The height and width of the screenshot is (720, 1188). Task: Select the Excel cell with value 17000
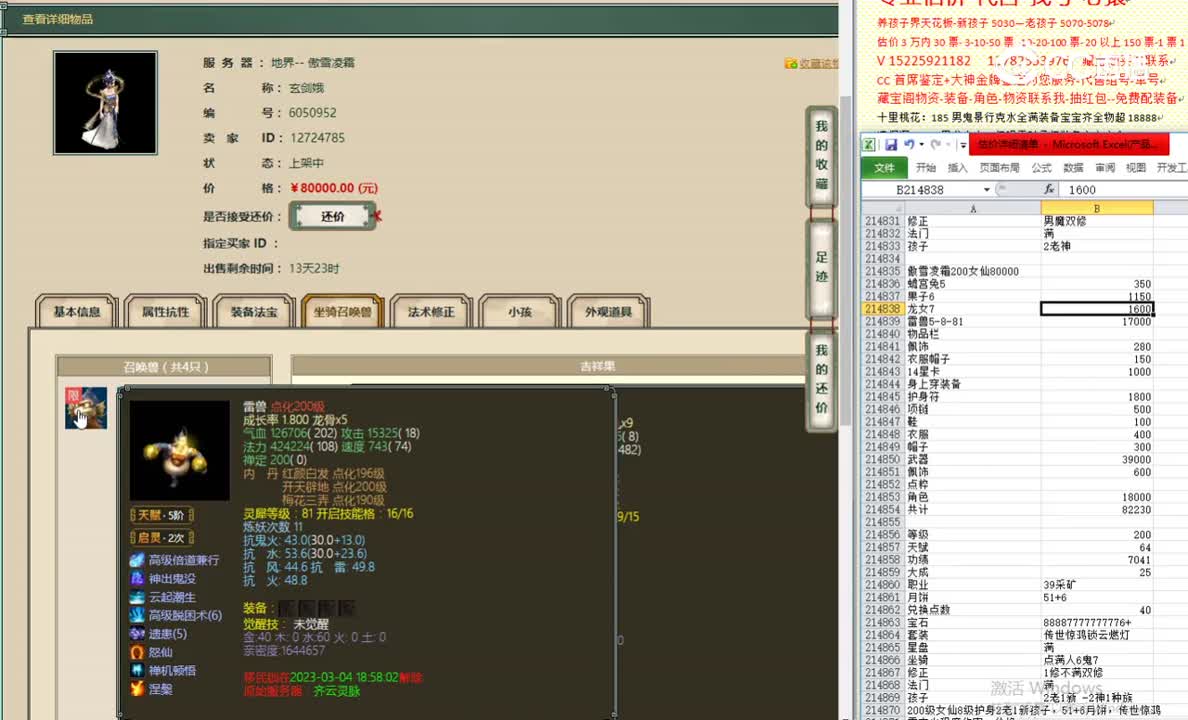[x=1097, y=321]
